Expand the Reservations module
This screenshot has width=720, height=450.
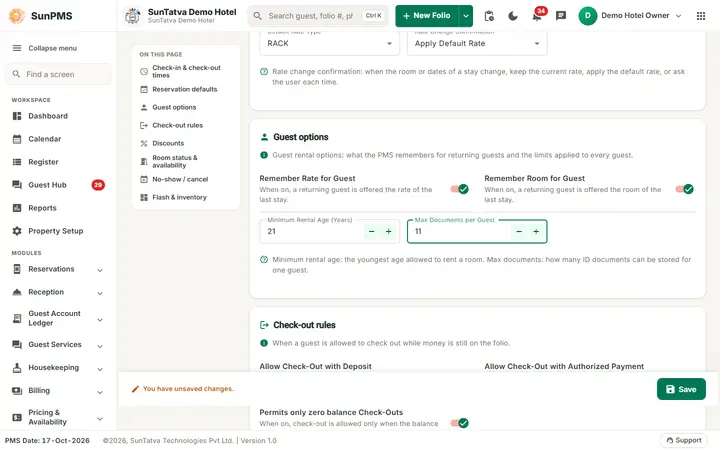100,270
